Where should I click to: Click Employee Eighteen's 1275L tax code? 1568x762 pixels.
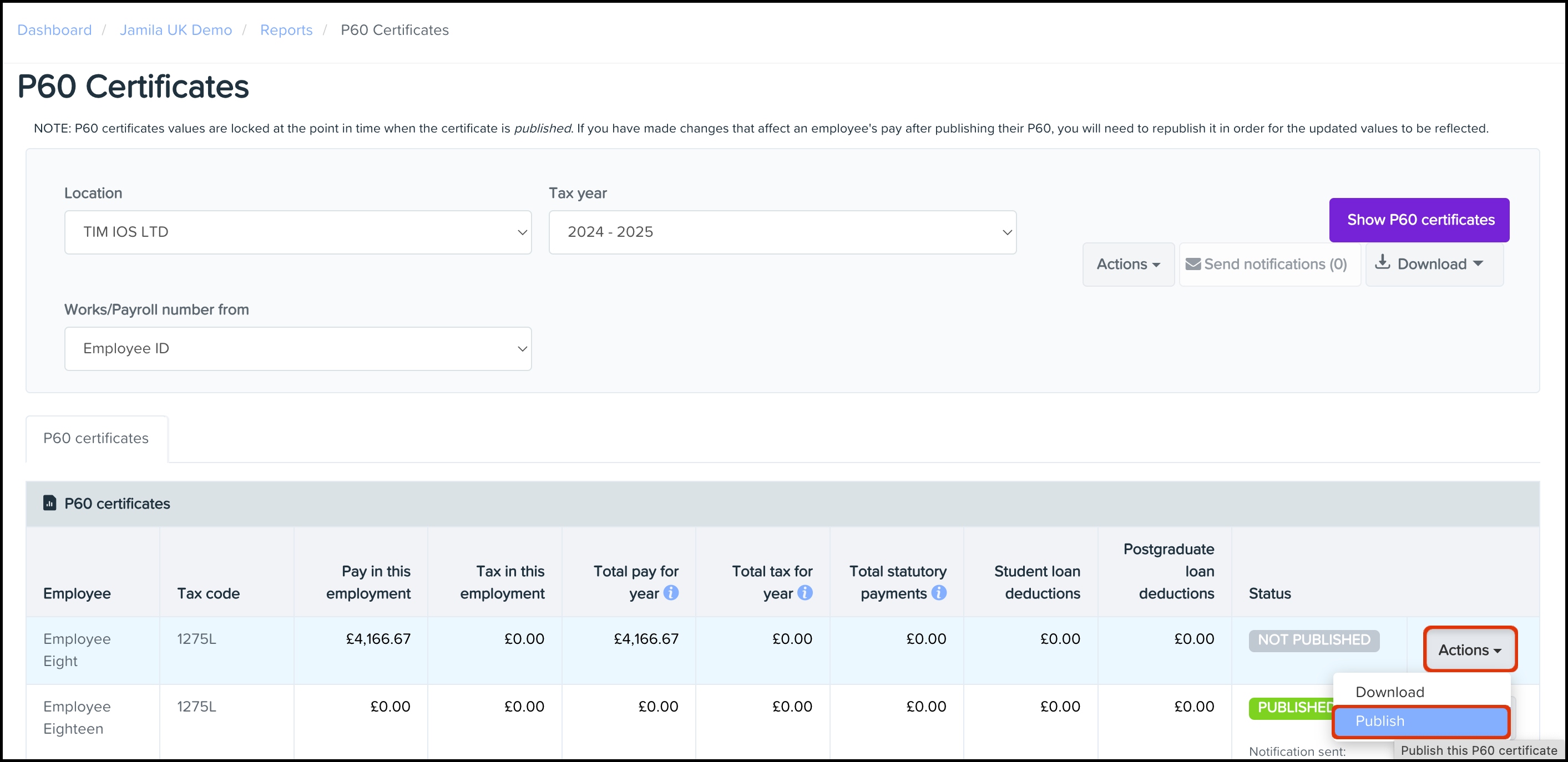click(196, 706)
